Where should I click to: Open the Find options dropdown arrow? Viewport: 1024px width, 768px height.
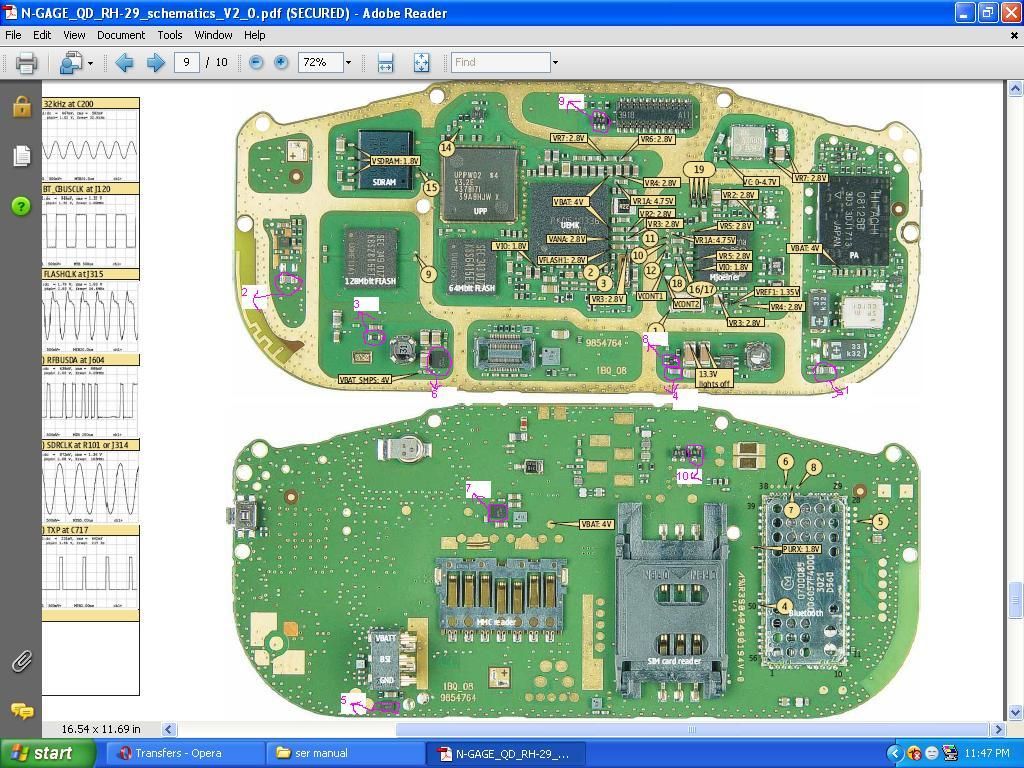[x=555, y=63]
